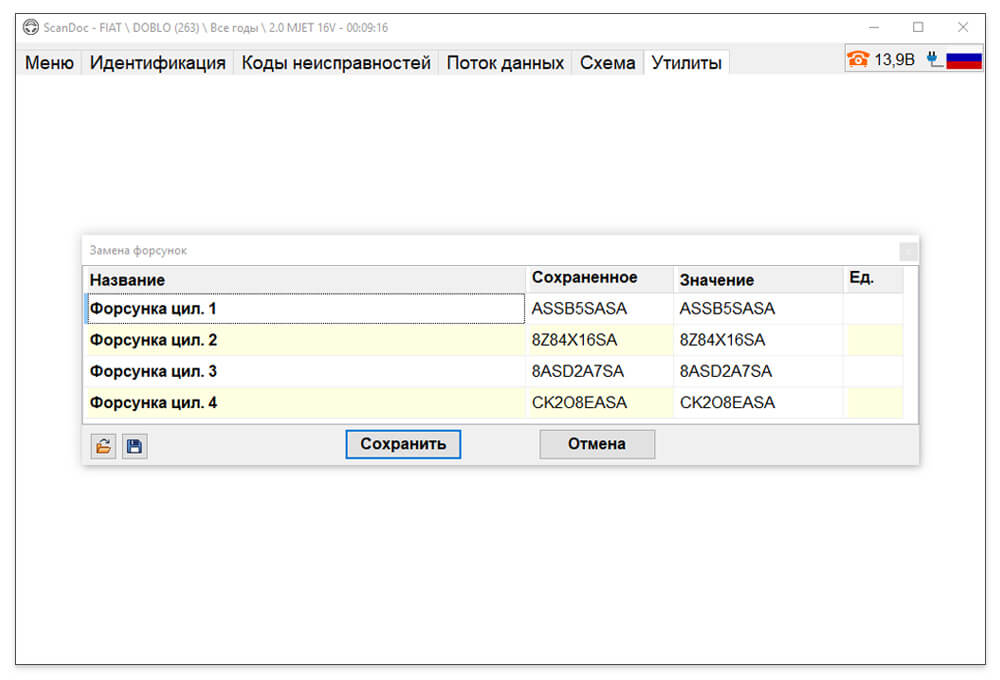Click the CK2O8EASA cell under Значение
Viewport: 1000px width, 680px height.
click(727, 403)
